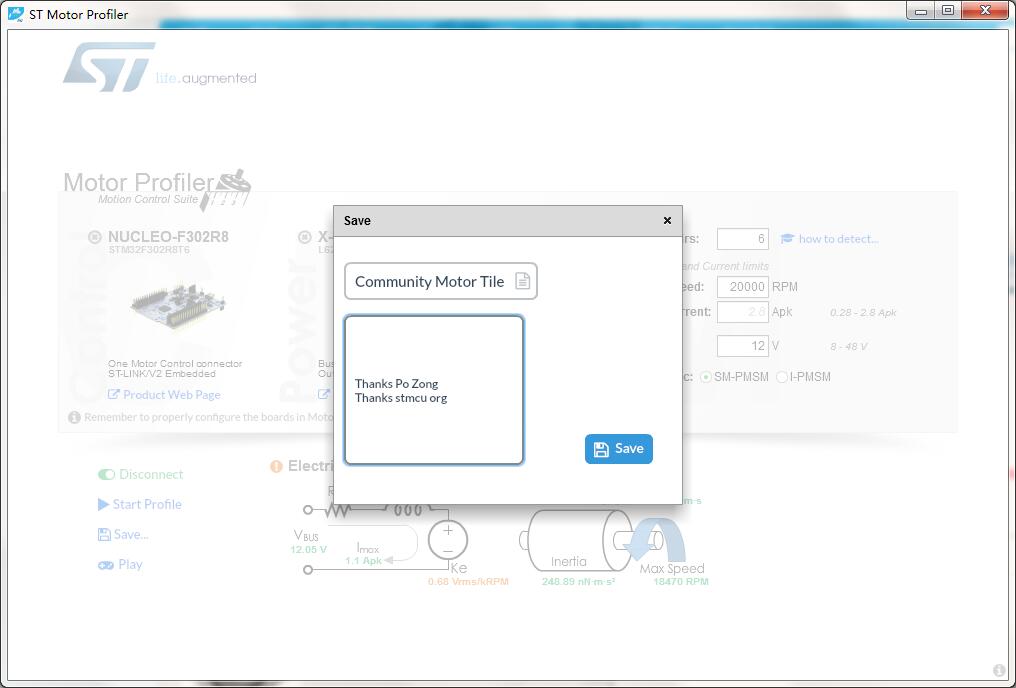Click the ST Motor Profiler title bar app icon
1016x688 pixels.
[x=16, y=14]
